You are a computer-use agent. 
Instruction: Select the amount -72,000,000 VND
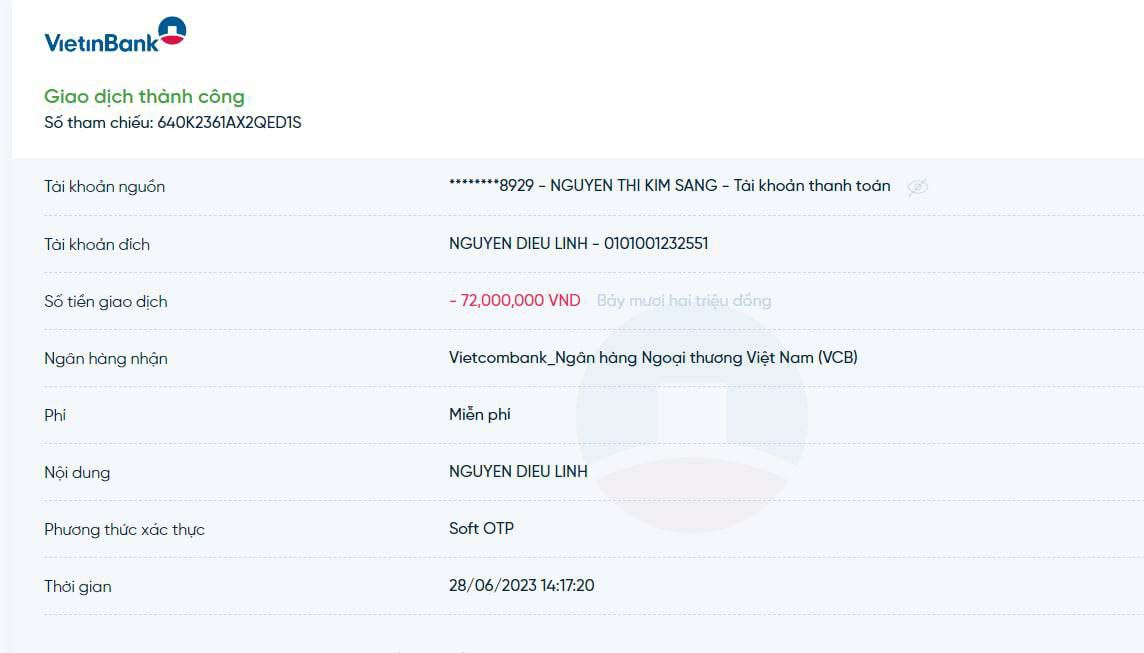click(x=515, y=300)
